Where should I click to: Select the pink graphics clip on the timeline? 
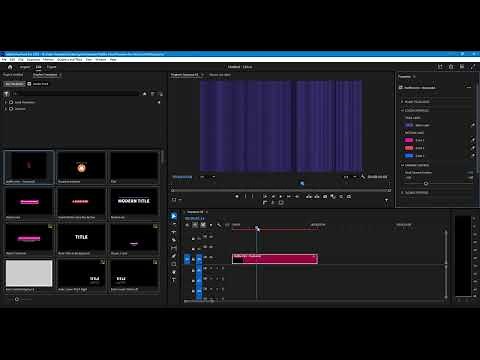[275, 259]
